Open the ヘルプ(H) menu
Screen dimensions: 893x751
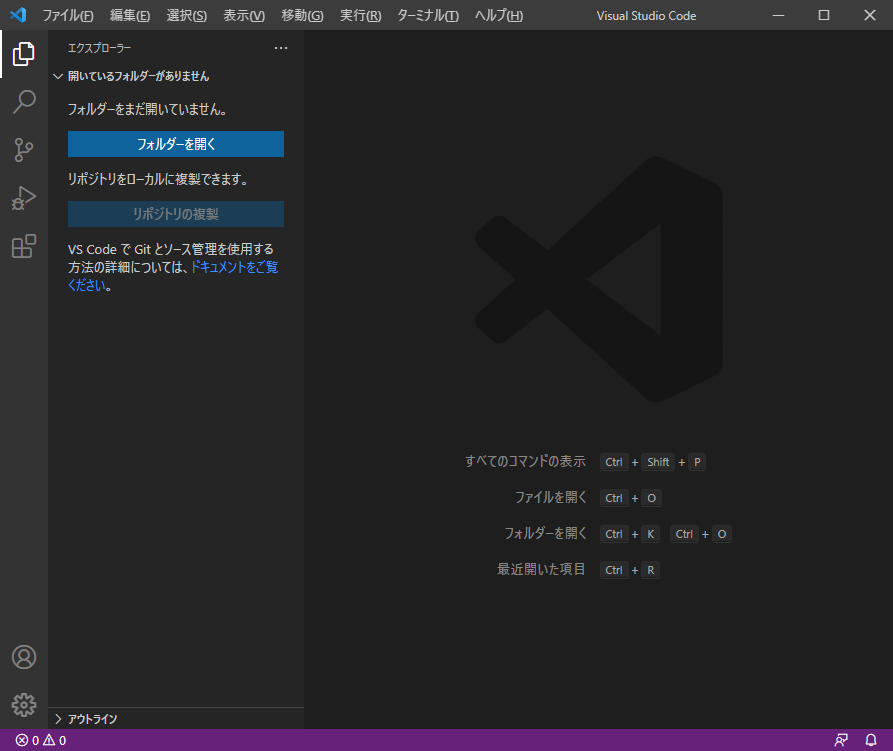499,15
